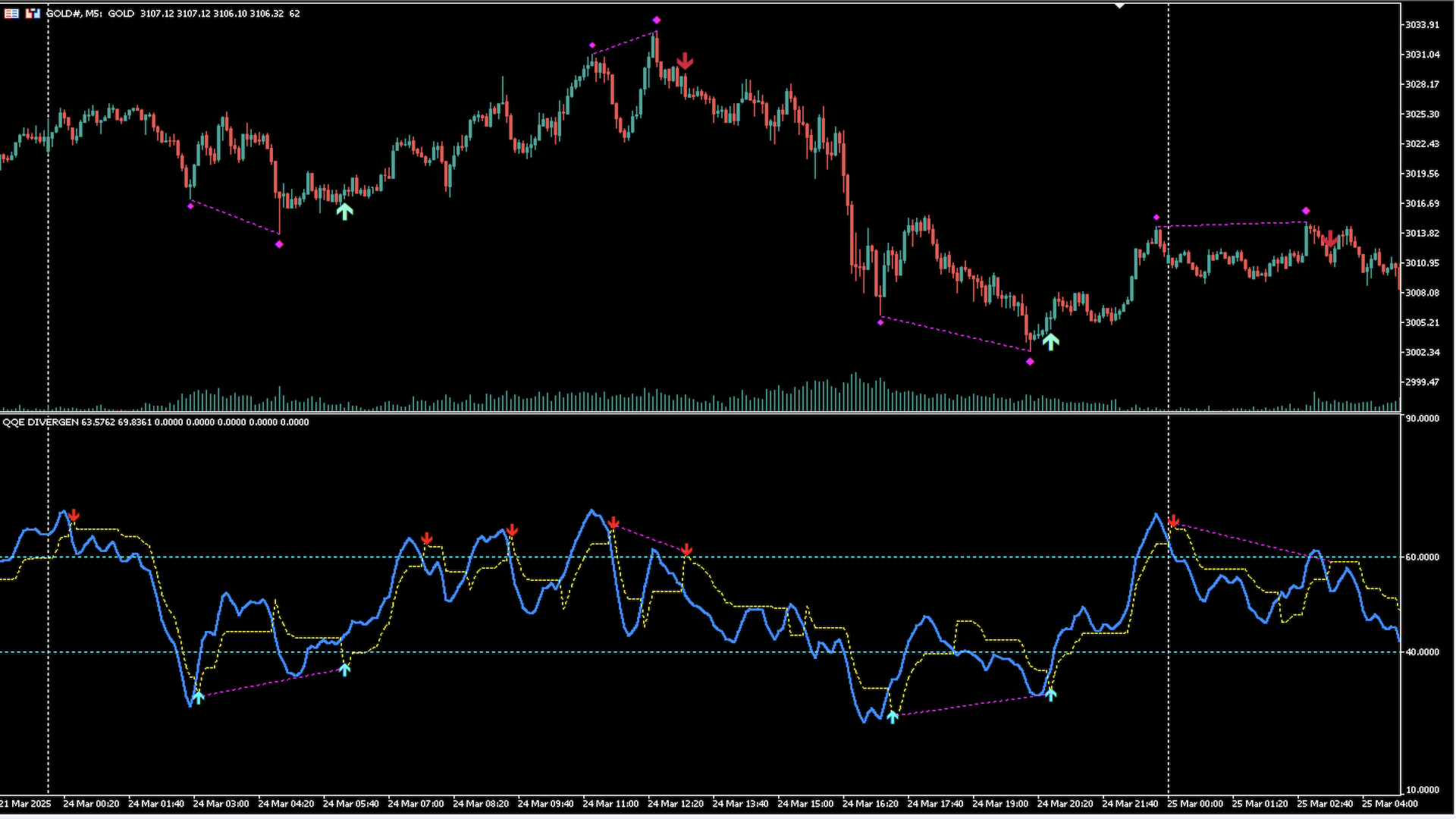The width and height of the screenshot is (1456, 819).
Task: Select the QQE cyan arrow near 05:40
Action: click(x=345, y=669)
